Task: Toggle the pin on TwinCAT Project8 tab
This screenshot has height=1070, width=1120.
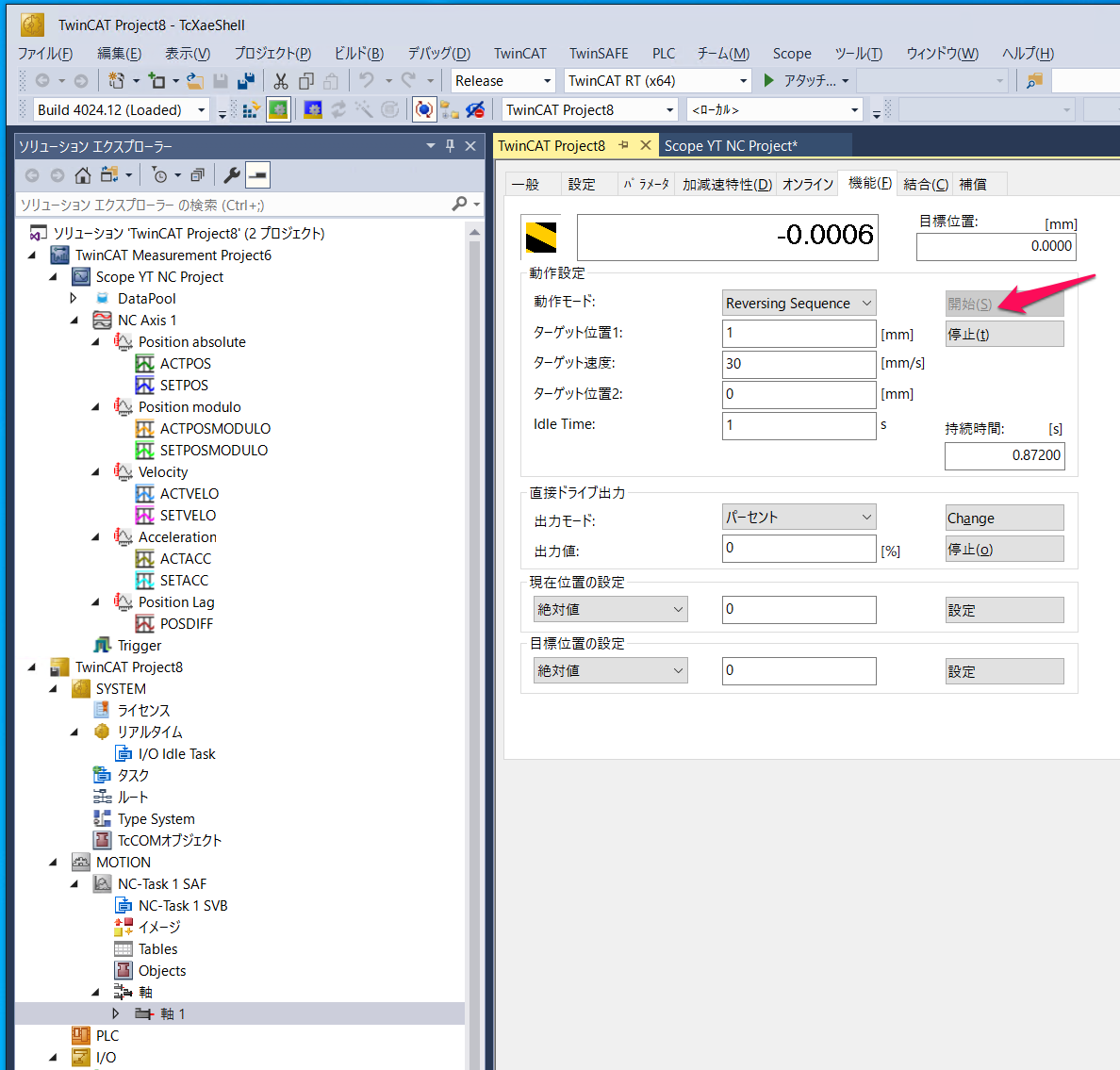Action: [x=623, y=145]
